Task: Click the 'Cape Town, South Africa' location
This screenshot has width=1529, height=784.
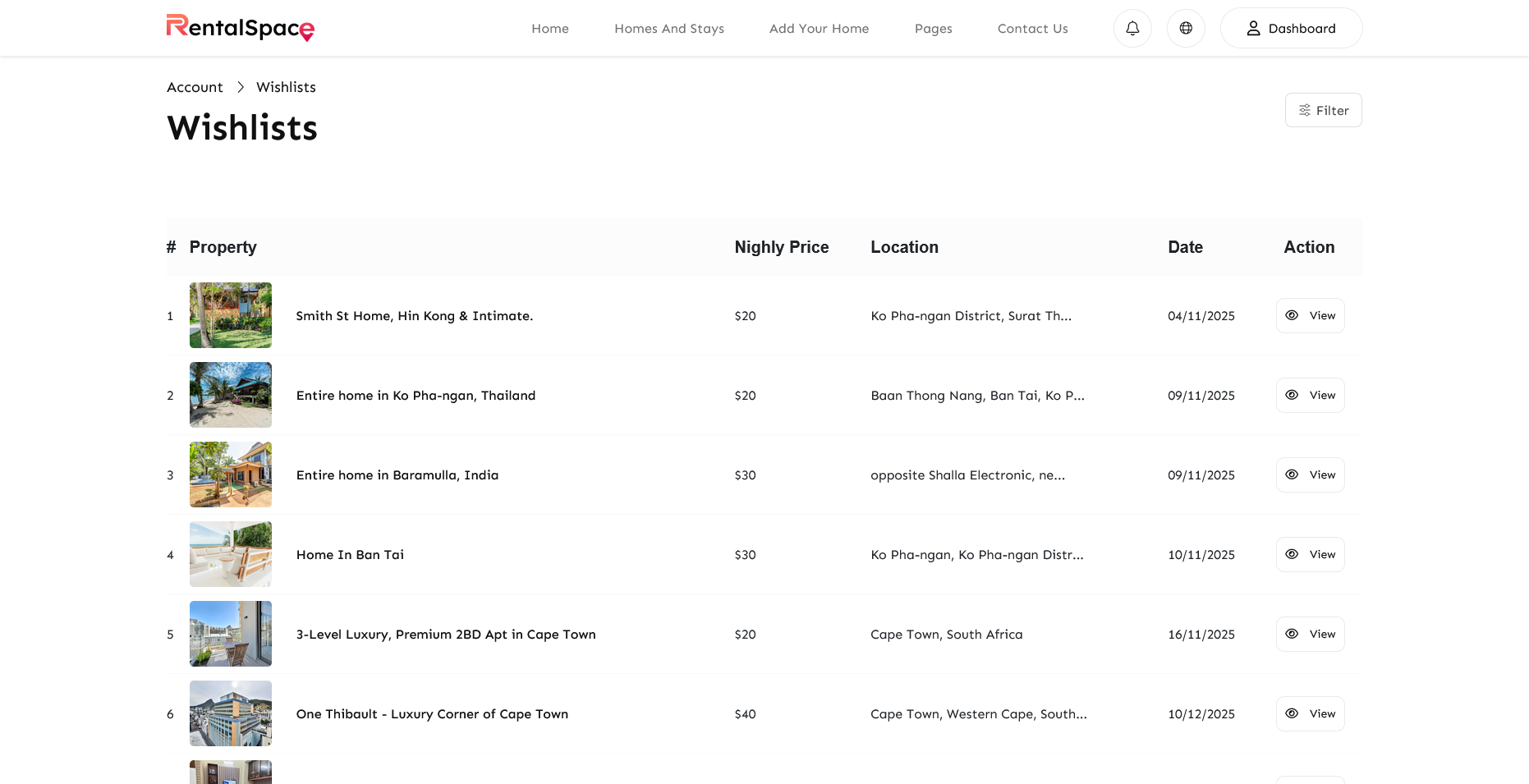Action: [947, 635]
